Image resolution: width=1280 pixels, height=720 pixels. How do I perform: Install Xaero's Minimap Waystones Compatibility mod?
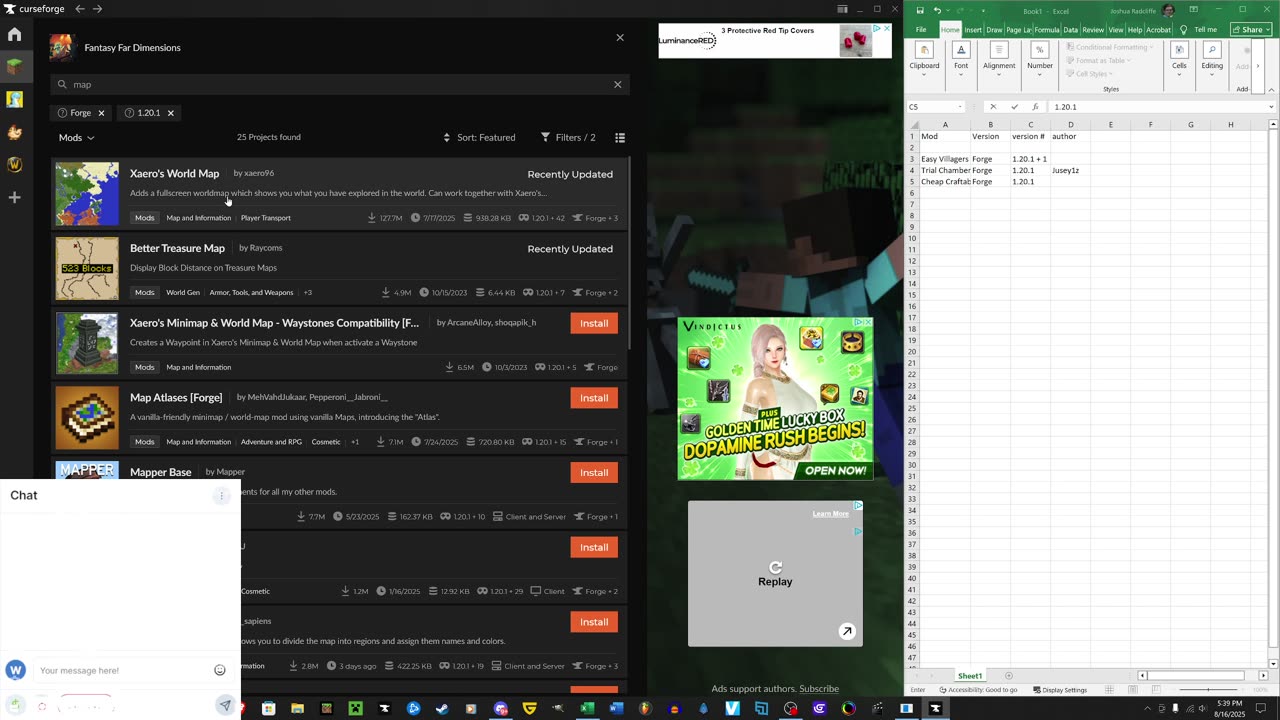pos(594,323)
